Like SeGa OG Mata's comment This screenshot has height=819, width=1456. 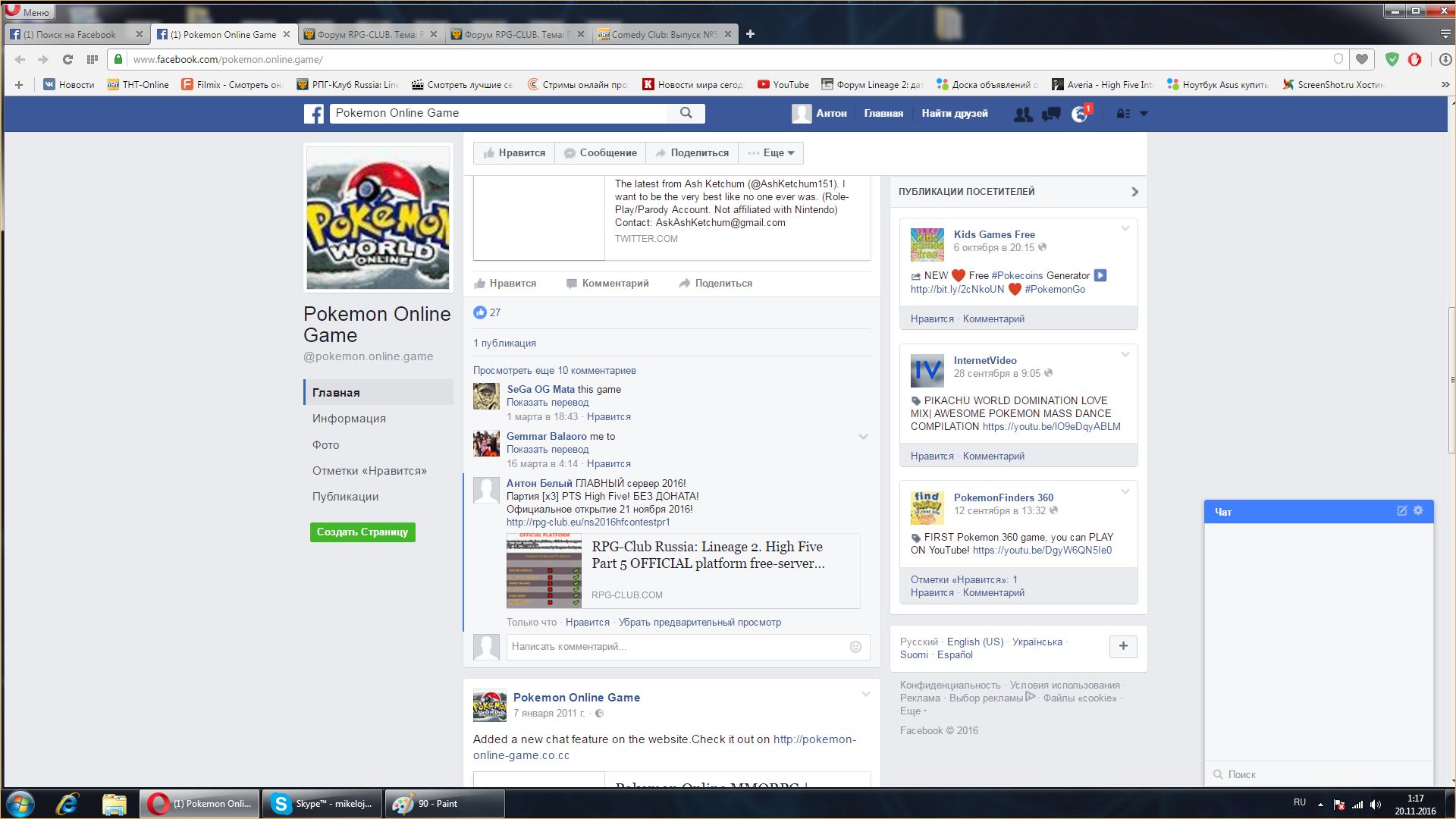(x=608, y=417)
